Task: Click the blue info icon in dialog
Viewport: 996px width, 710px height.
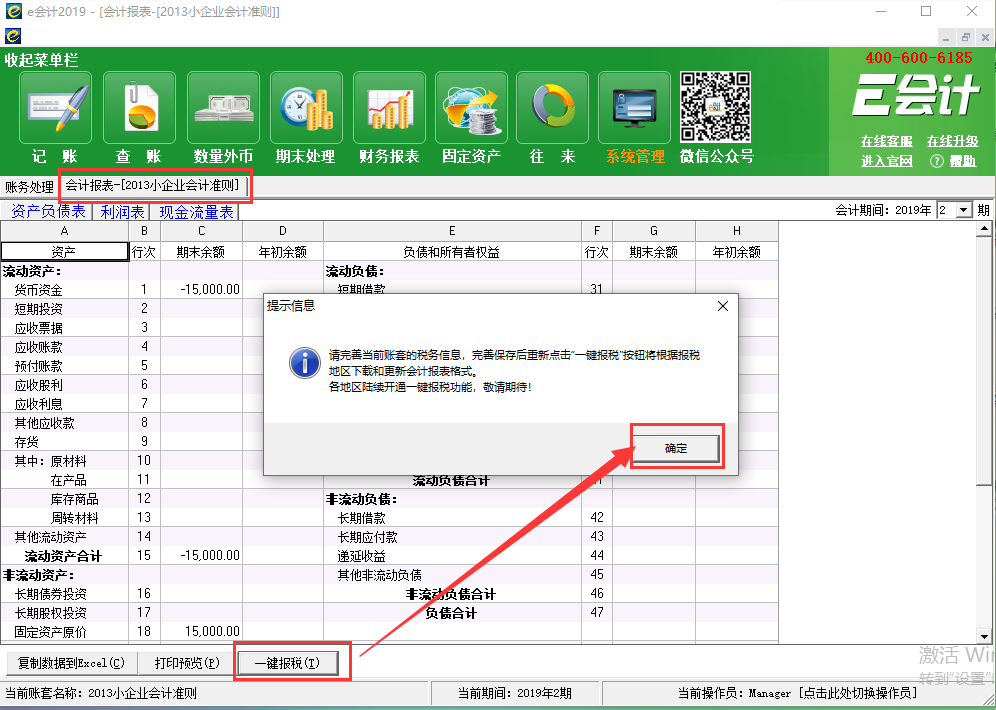Action: pos(305,363)
